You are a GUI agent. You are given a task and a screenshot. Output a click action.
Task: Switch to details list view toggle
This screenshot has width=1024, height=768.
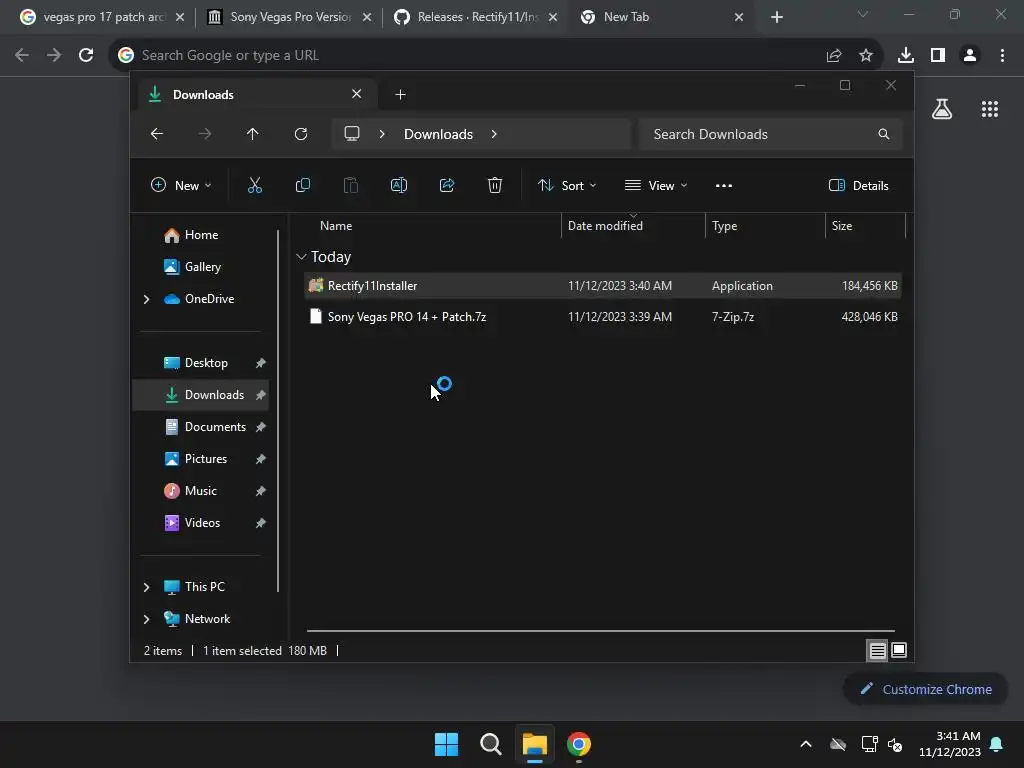point(877,650)
